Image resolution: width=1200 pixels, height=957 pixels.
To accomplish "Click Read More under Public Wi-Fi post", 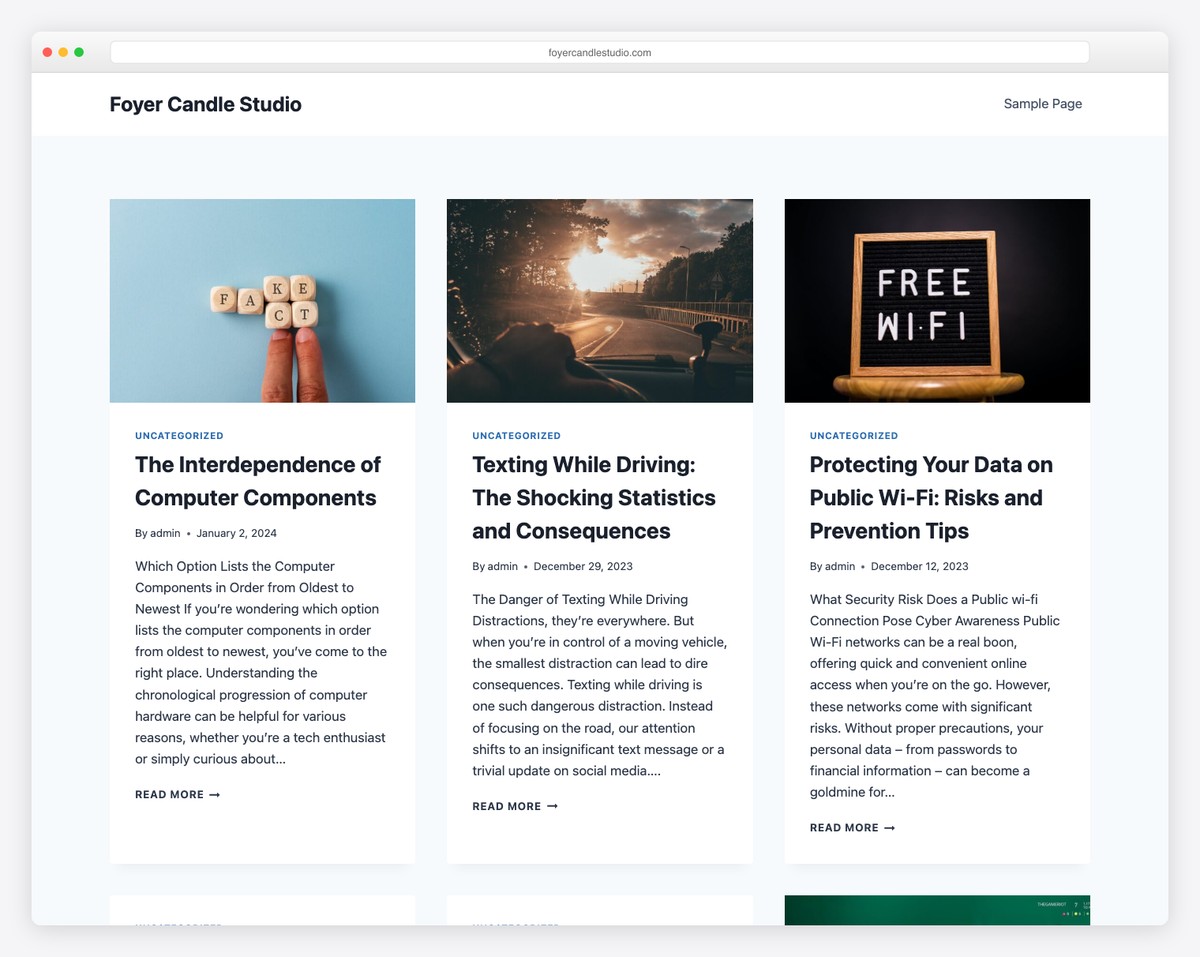I will pyautogui.click(x=852, y=828).
